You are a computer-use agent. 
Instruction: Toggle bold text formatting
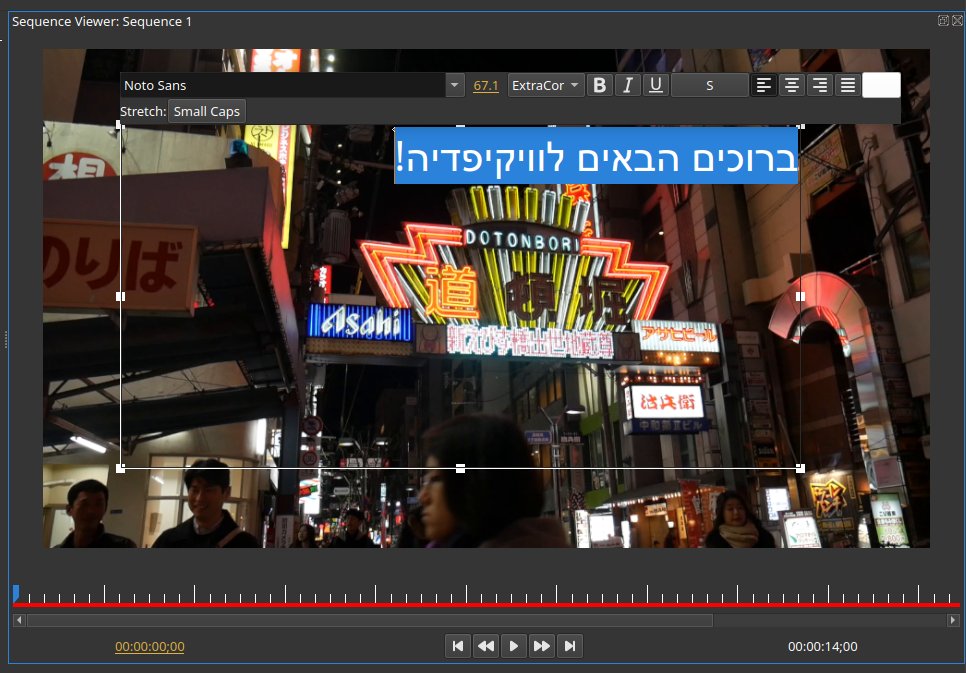[x=599, y=85]
